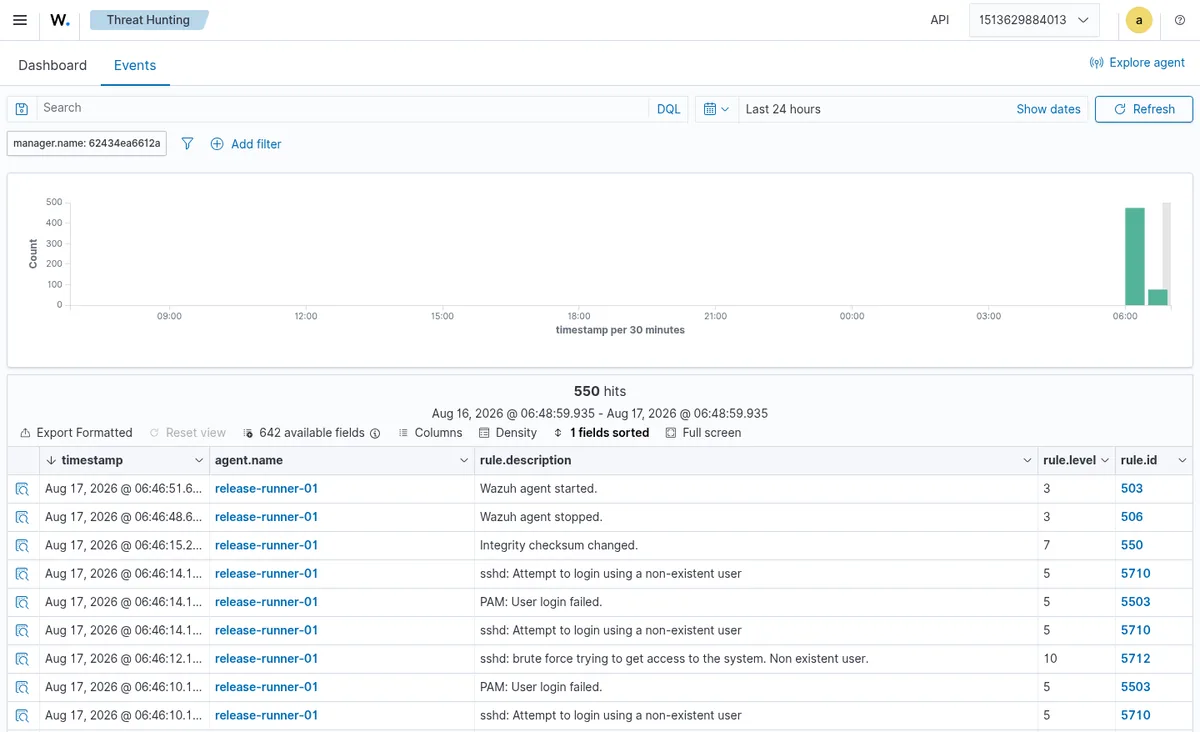Screen dimensions: 1200x732
Task: Open user avatar menu 'a'
Action: [x=1139, y=20]
